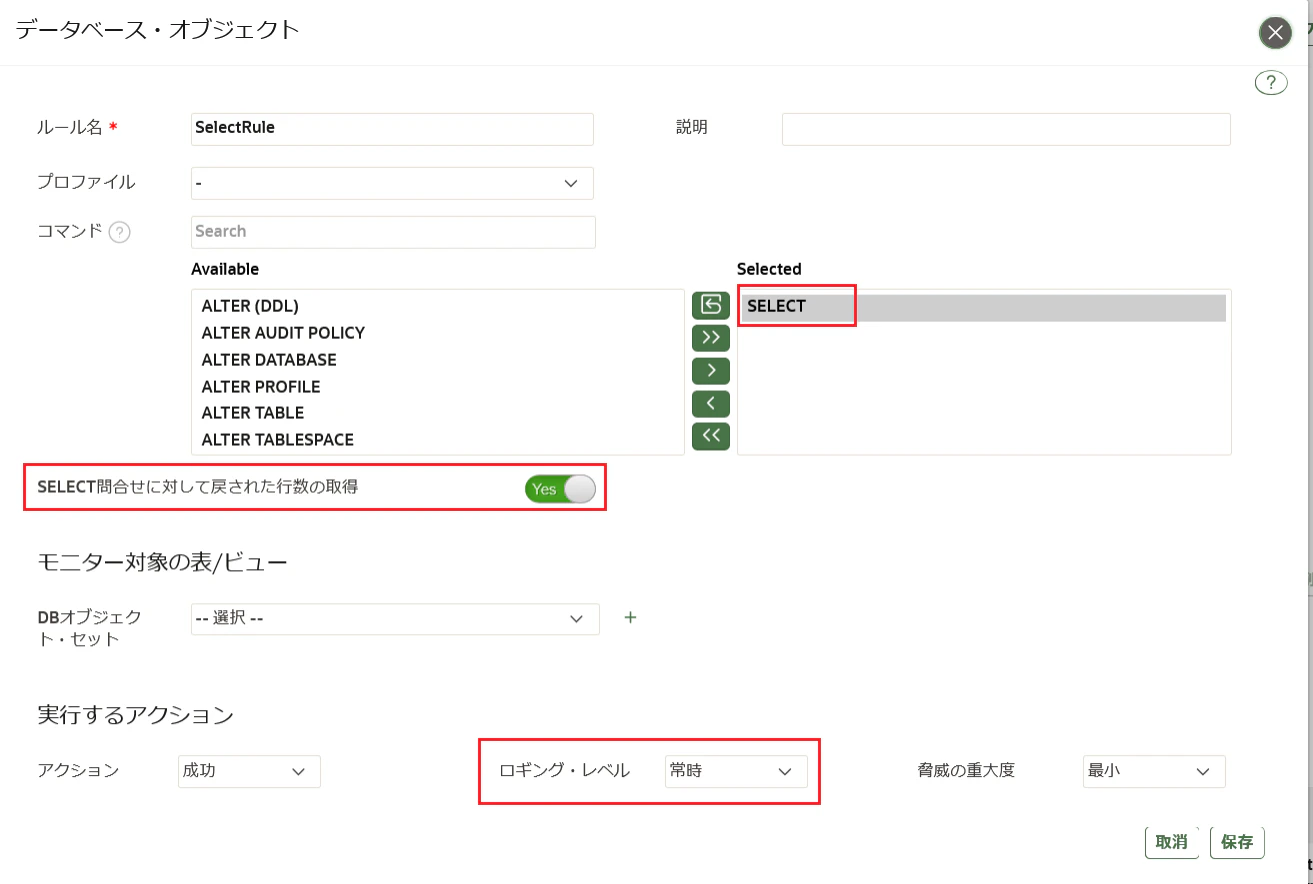Click the 保存 button
The image size is (1313, 884).
[1237, 842]
